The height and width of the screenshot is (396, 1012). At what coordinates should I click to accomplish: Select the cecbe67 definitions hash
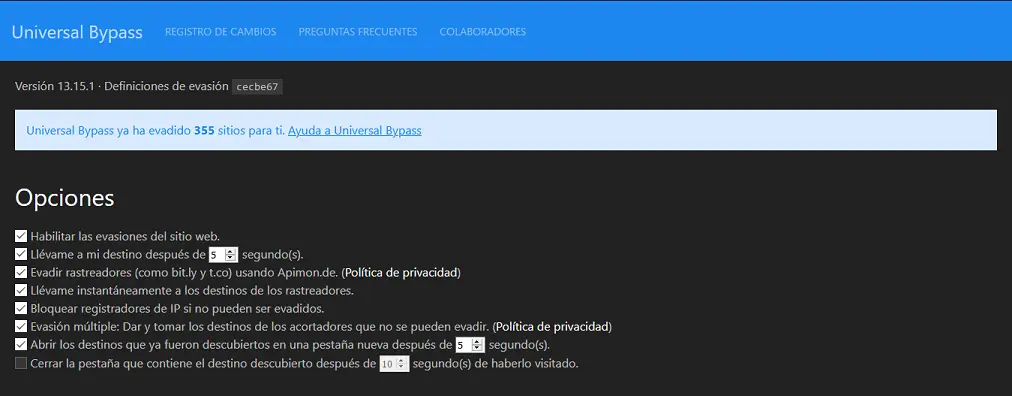tap(257, 86)
